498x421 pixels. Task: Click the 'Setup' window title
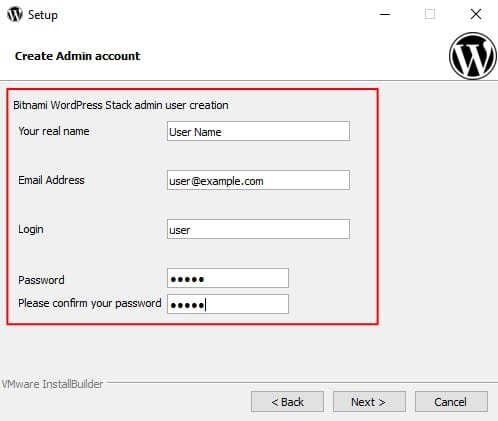click(43, 15)
